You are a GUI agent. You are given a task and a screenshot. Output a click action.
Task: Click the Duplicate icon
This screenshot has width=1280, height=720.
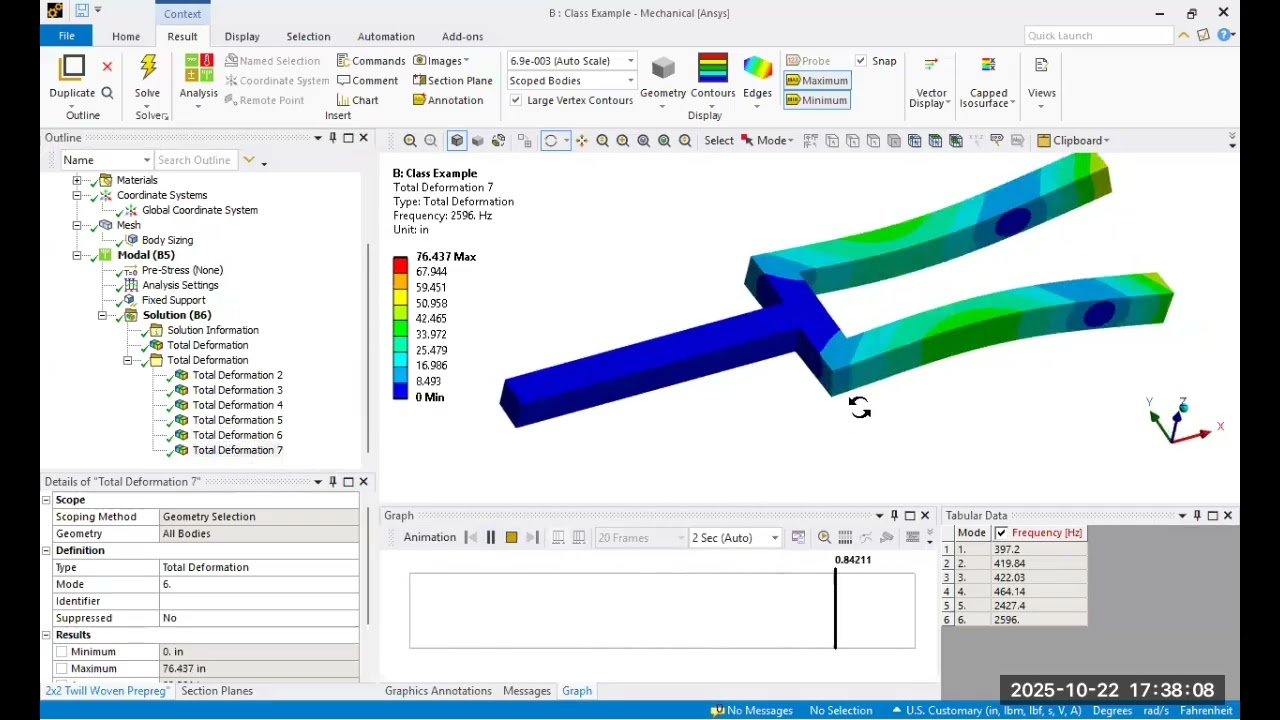(x=72, y=68)
